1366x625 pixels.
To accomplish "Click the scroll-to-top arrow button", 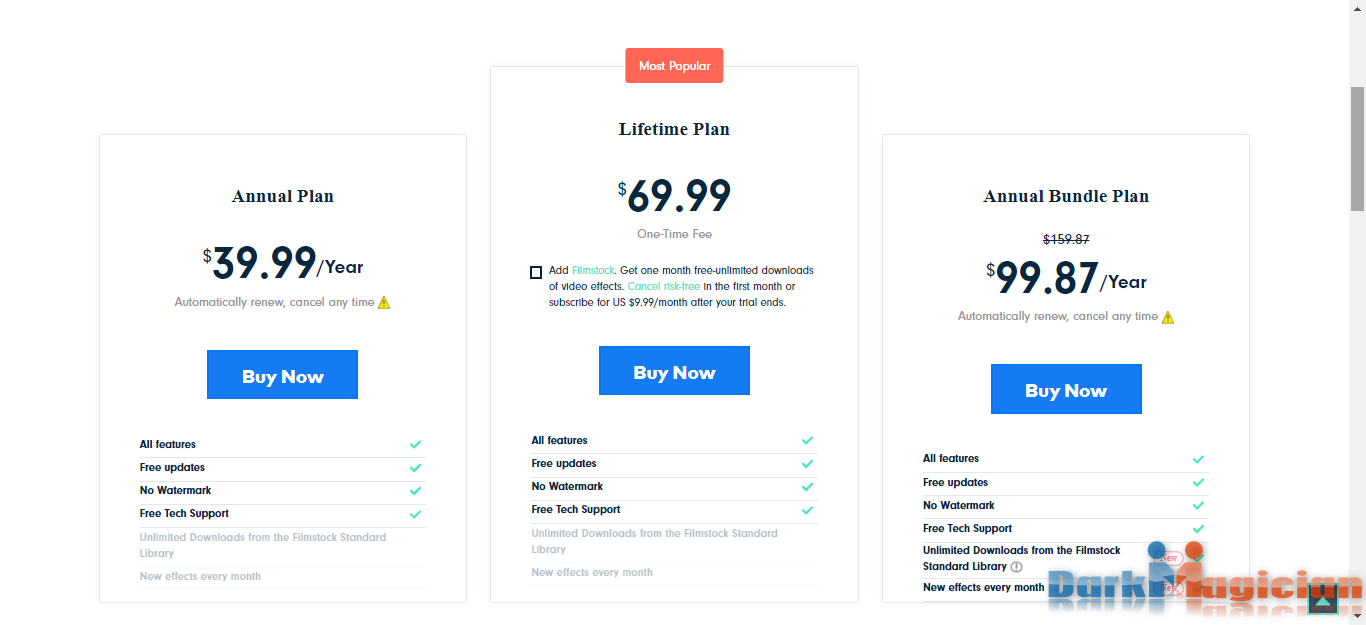I will click(1323, 599).
